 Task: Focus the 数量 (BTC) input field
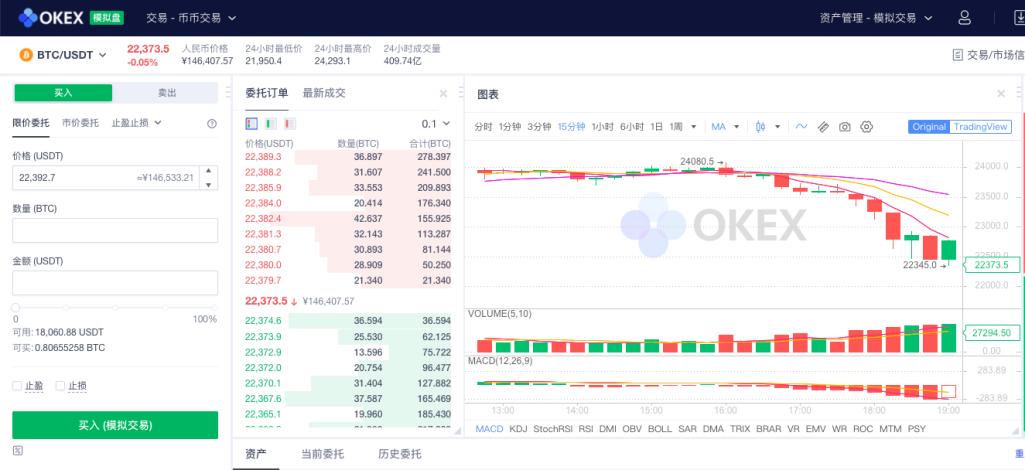115,230
